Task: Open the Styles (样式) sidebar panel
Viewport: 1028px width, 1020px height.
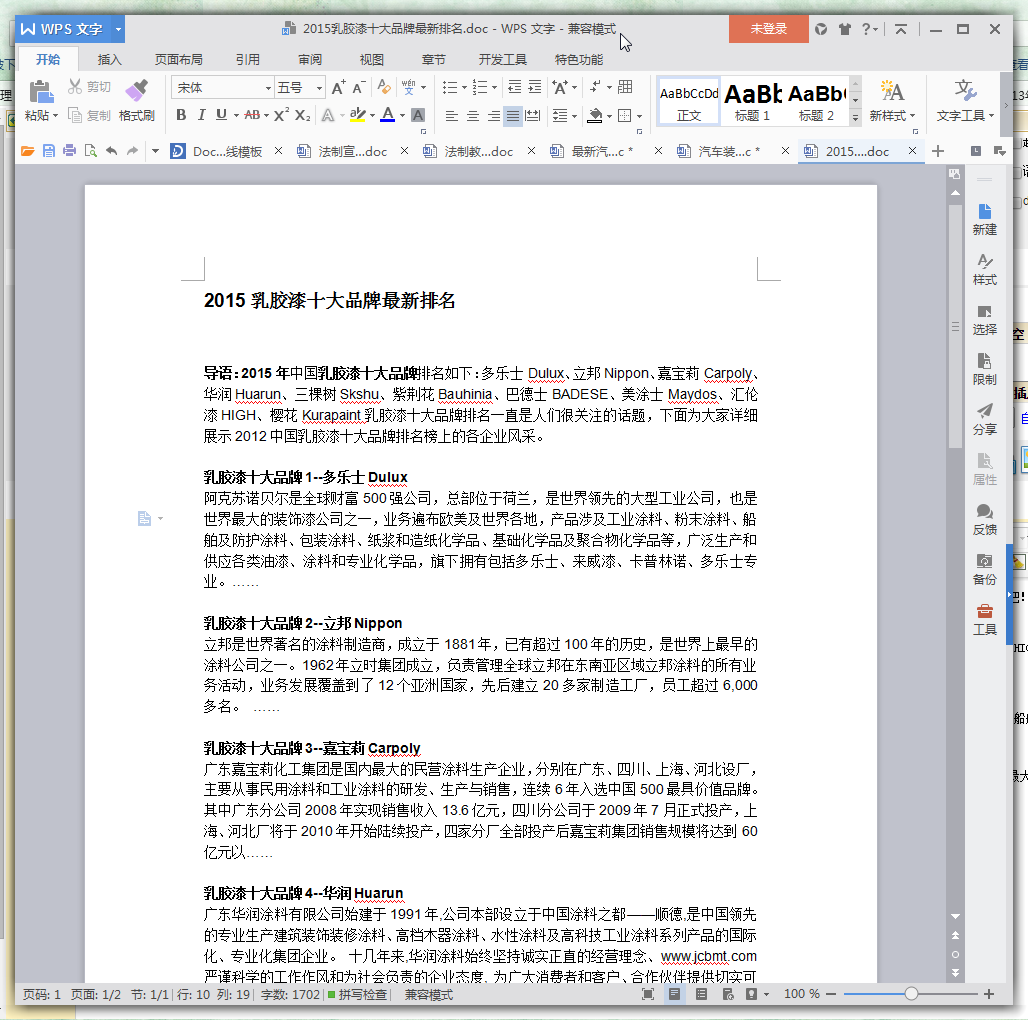Action: (x=985, y=269)
